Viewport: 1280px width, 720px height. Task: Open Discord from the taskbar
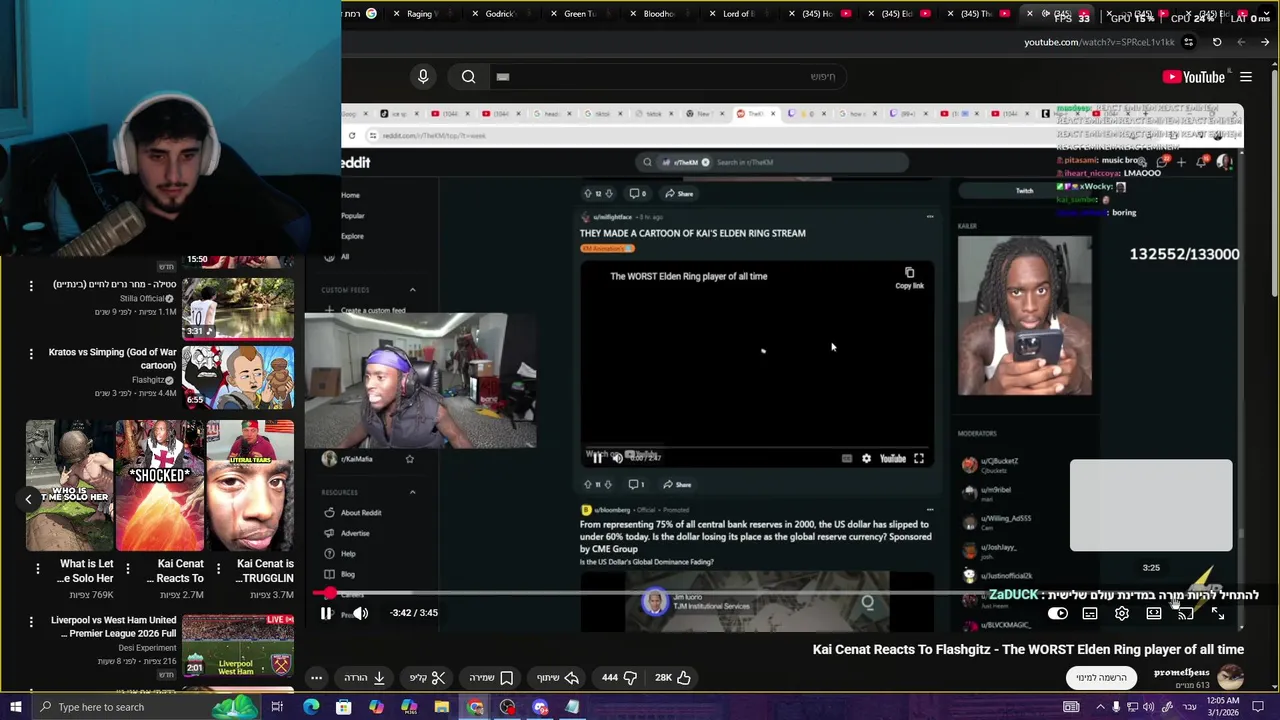540,707
